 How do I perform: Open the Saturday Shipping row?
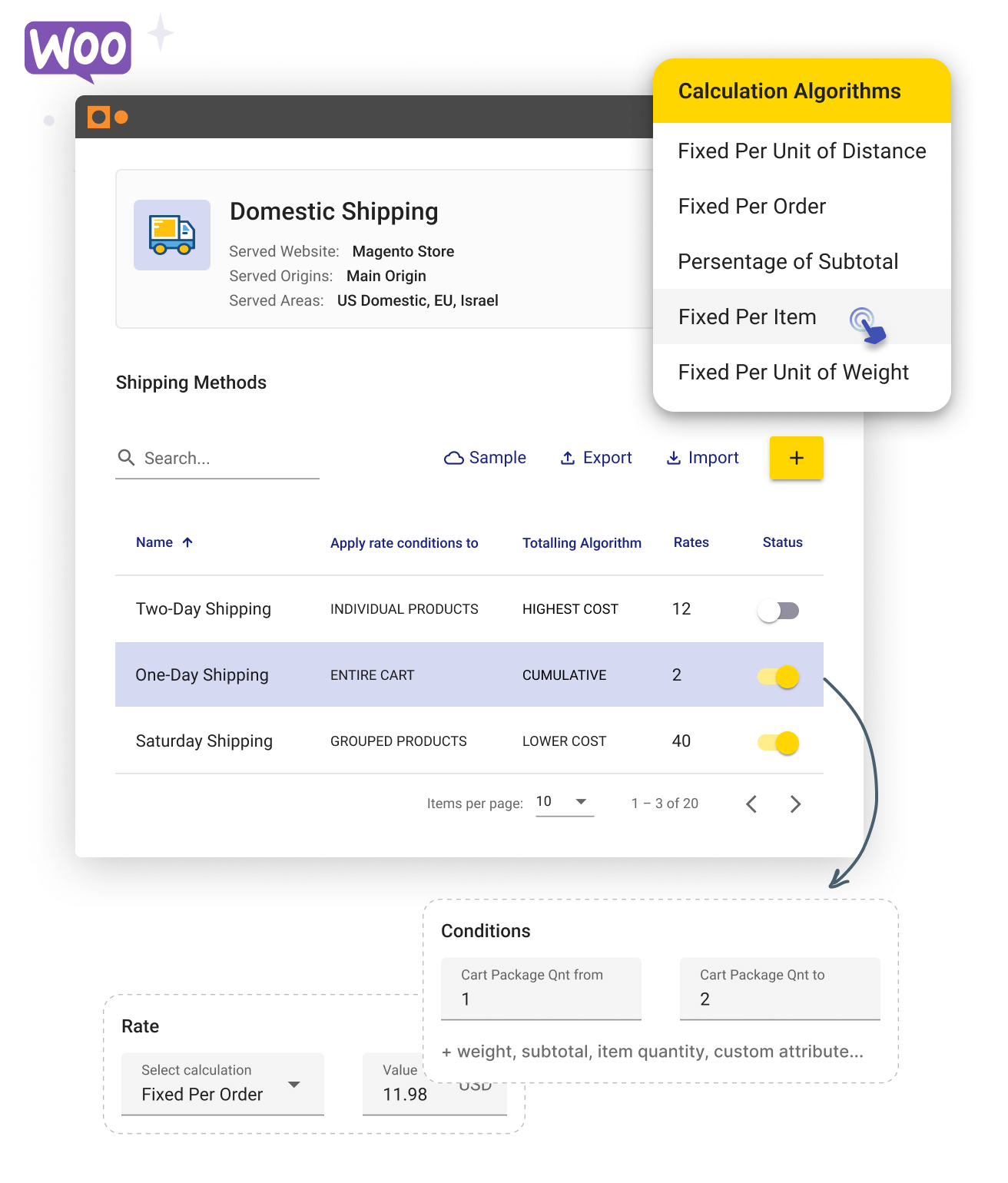469,741
